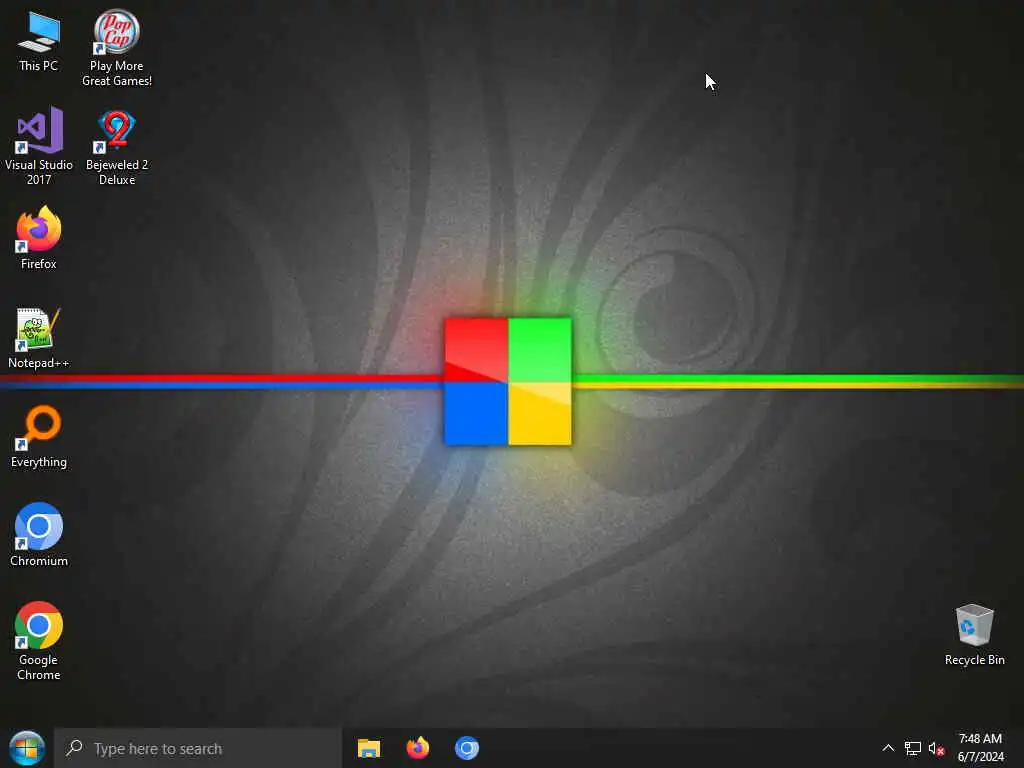Select the Visual Studio 2017 shortcut
The image size is (1024, 768).
(39, 146)
